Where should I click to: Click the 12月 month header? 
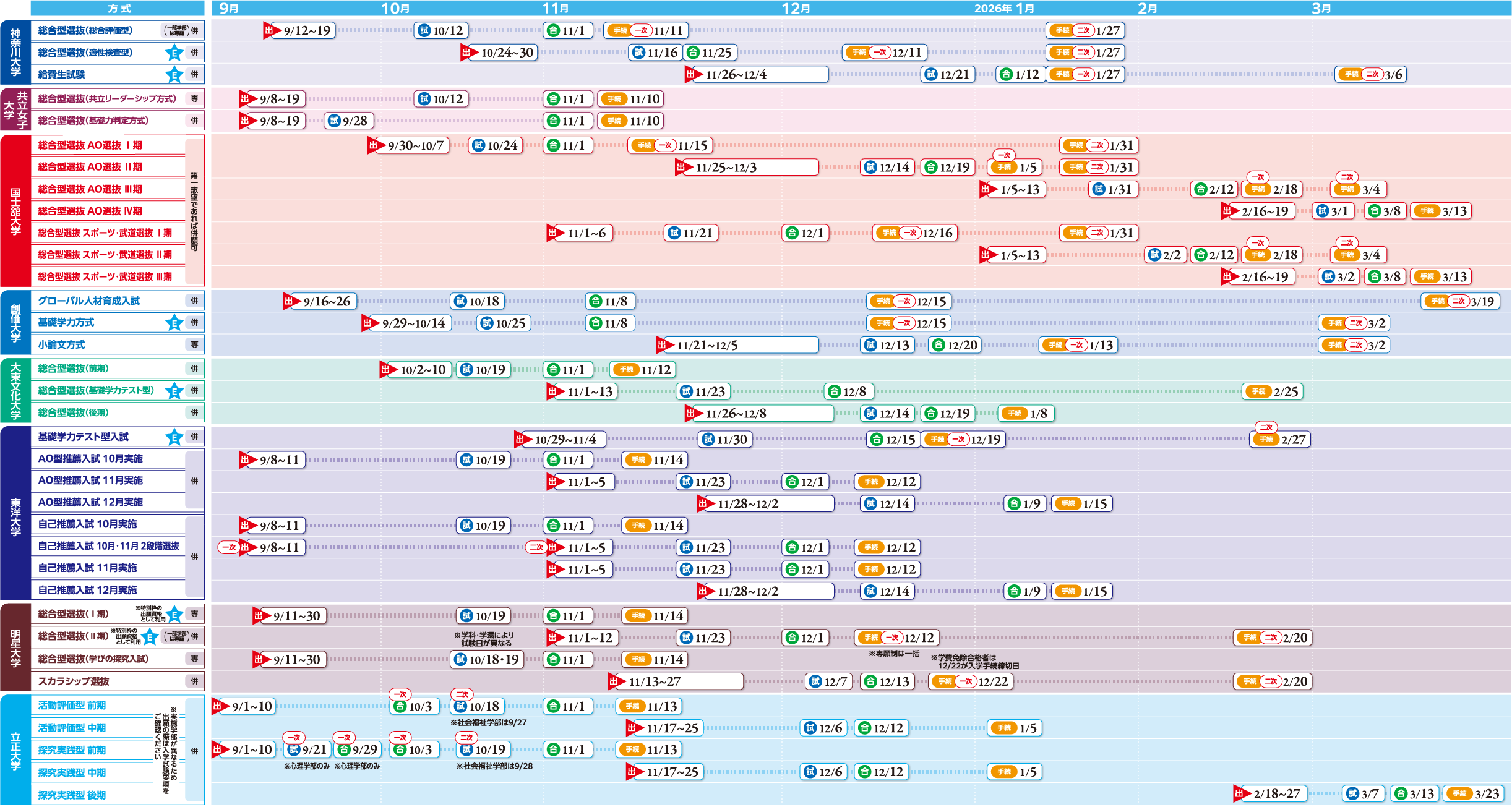(x=796, y=8)
